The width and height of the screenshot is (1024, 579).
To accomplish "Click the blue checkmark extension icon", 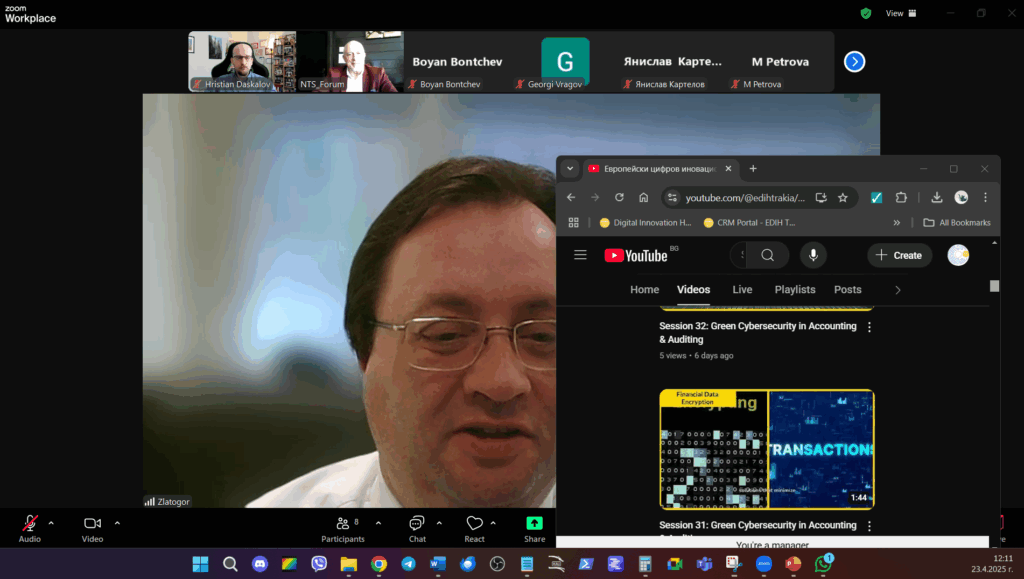I will pos(876,198).
